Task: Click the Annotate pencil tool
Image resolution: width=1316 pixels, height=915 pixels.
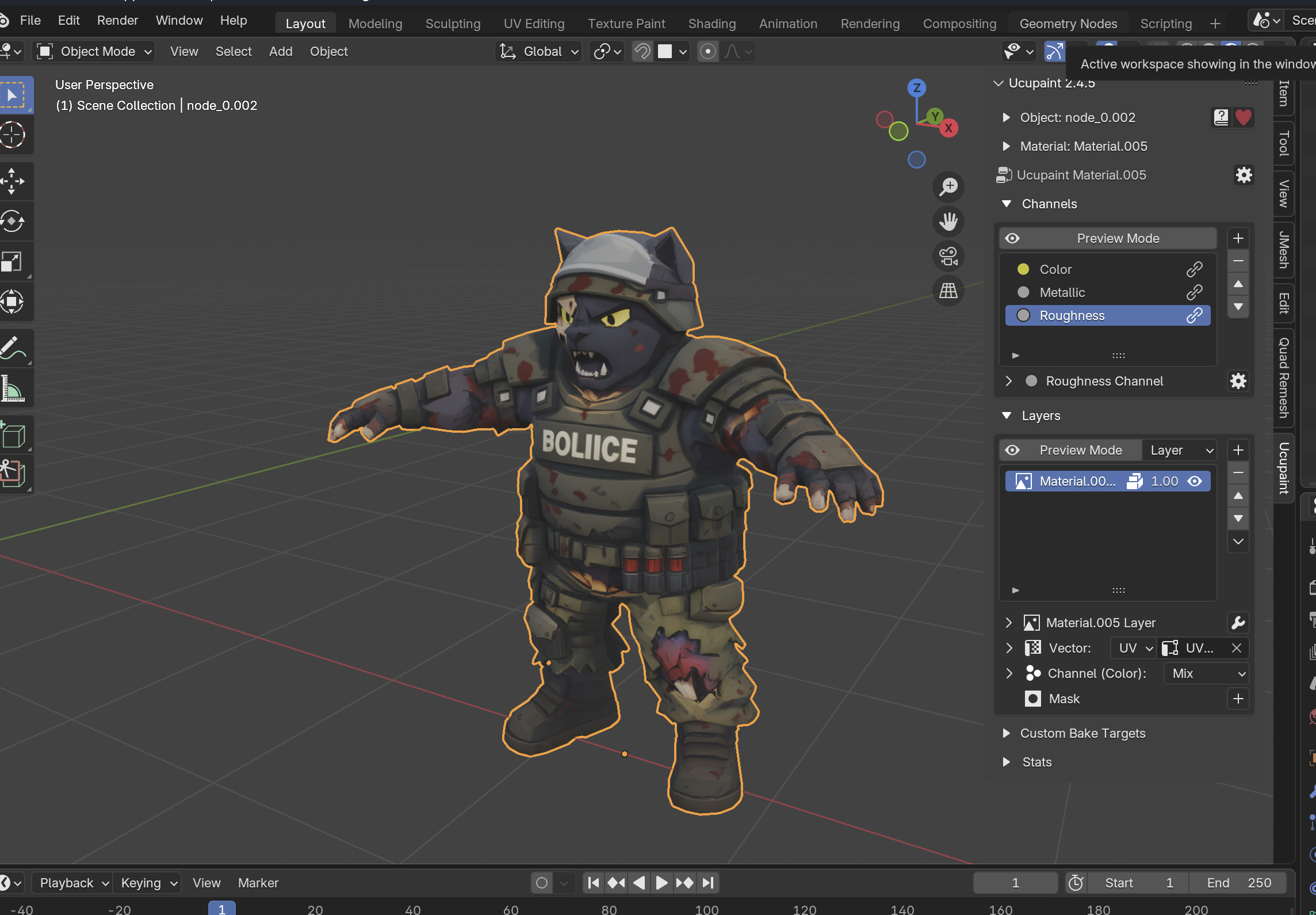Action: (x=13, y=348)
